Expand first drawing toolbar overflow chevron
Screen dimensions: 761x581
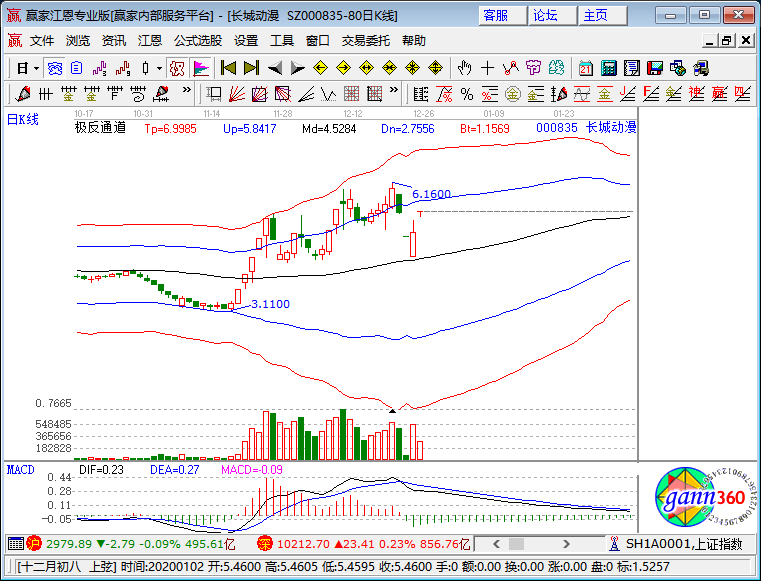187,90
